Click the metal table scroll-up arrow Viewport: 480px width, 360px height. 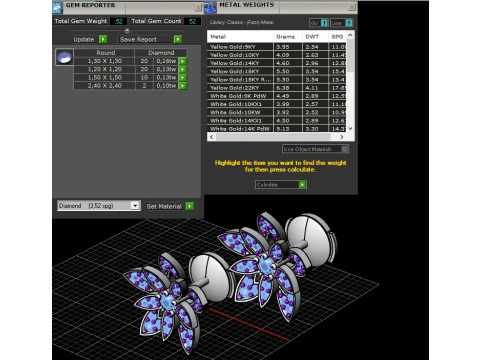[x=350, y=35]
